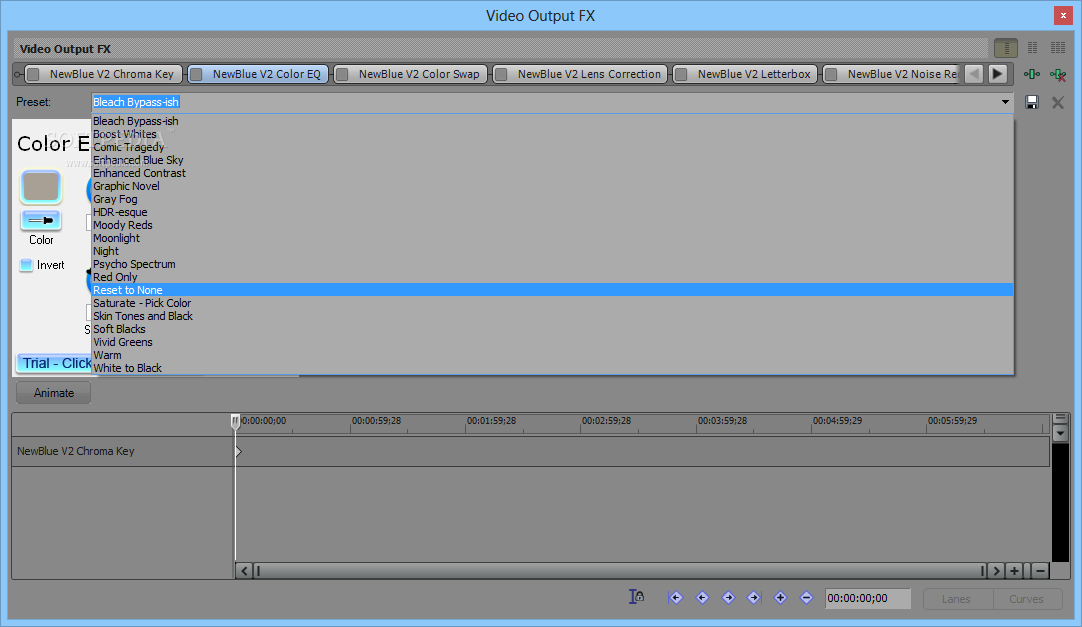The height and width of the screenshot is (627, 1082).
Task: Switch to three-column parameter layout view
Action: 1058,48
